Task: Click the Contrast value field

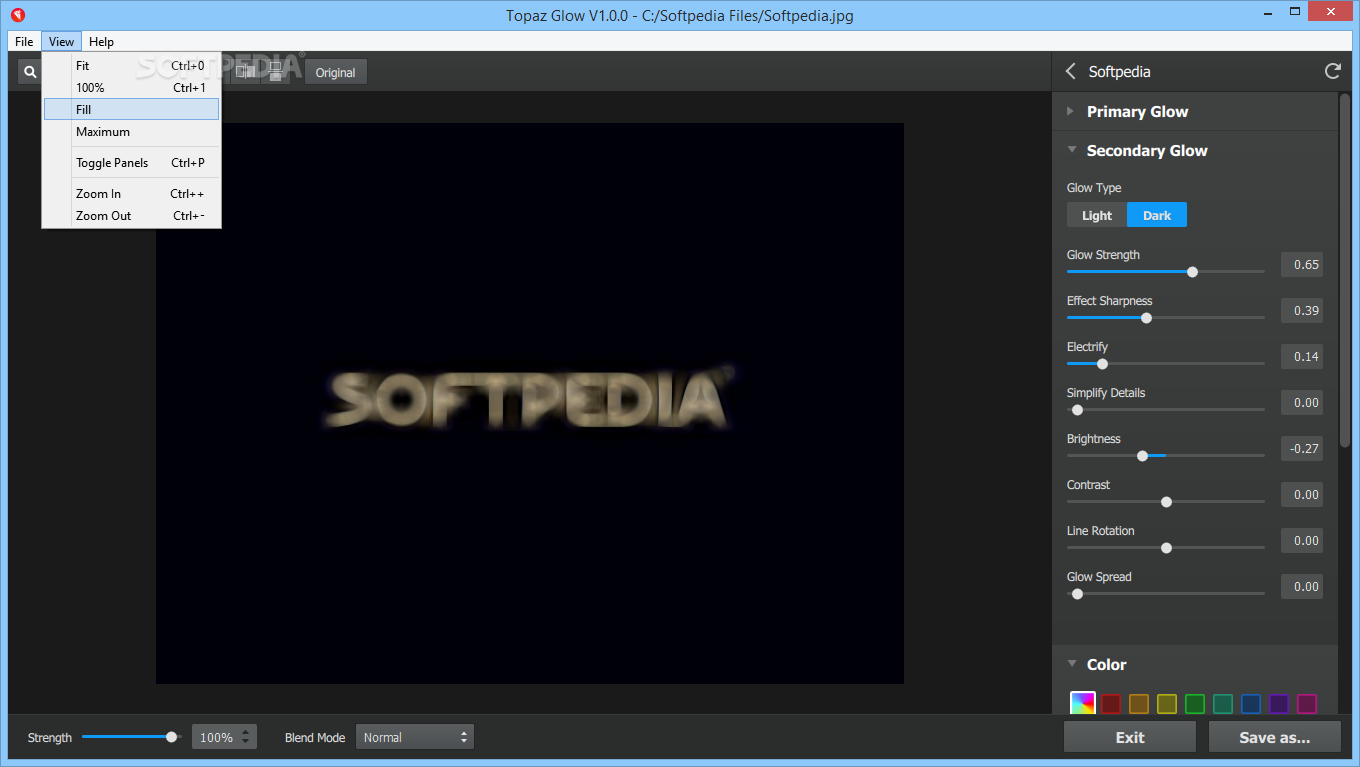Action: click(x=1302, y=495)
